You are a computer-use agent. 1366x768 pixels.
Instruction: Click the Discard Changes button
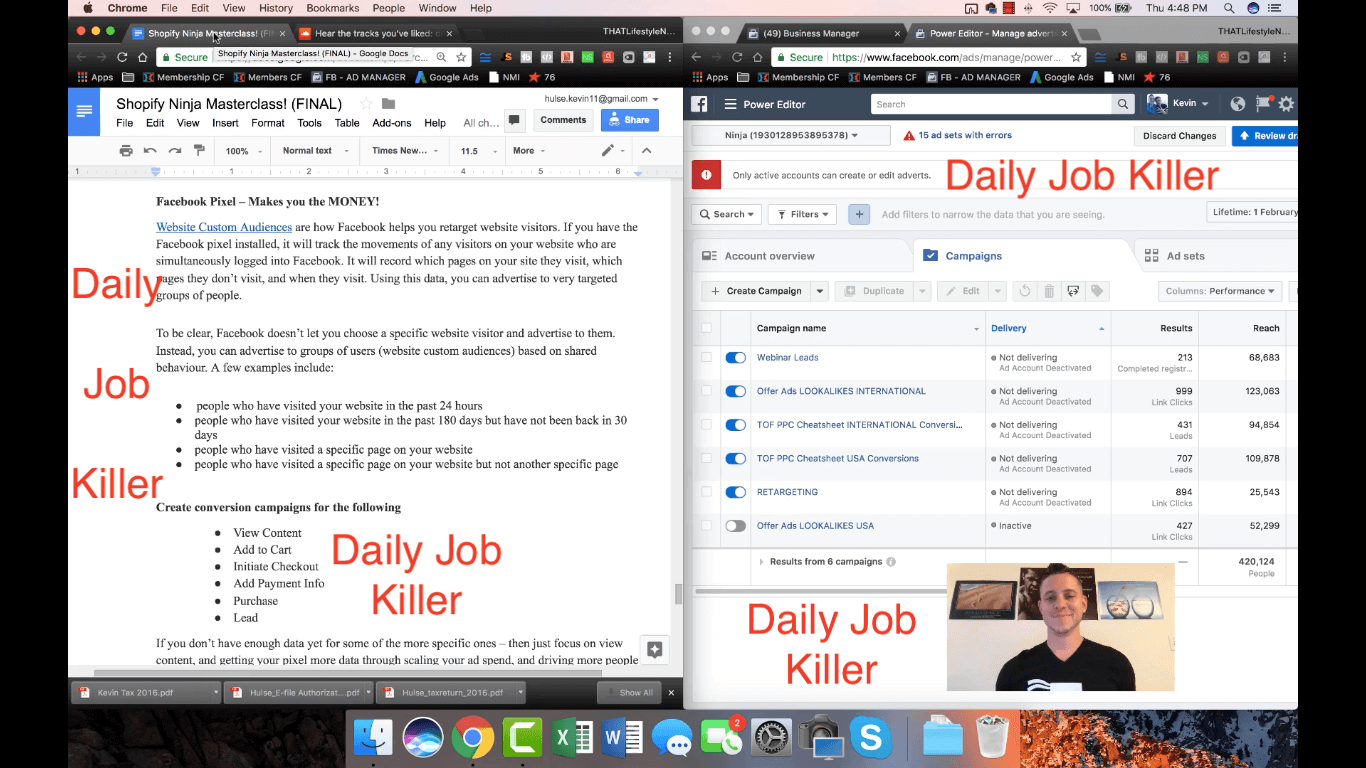coord(1180,136)
